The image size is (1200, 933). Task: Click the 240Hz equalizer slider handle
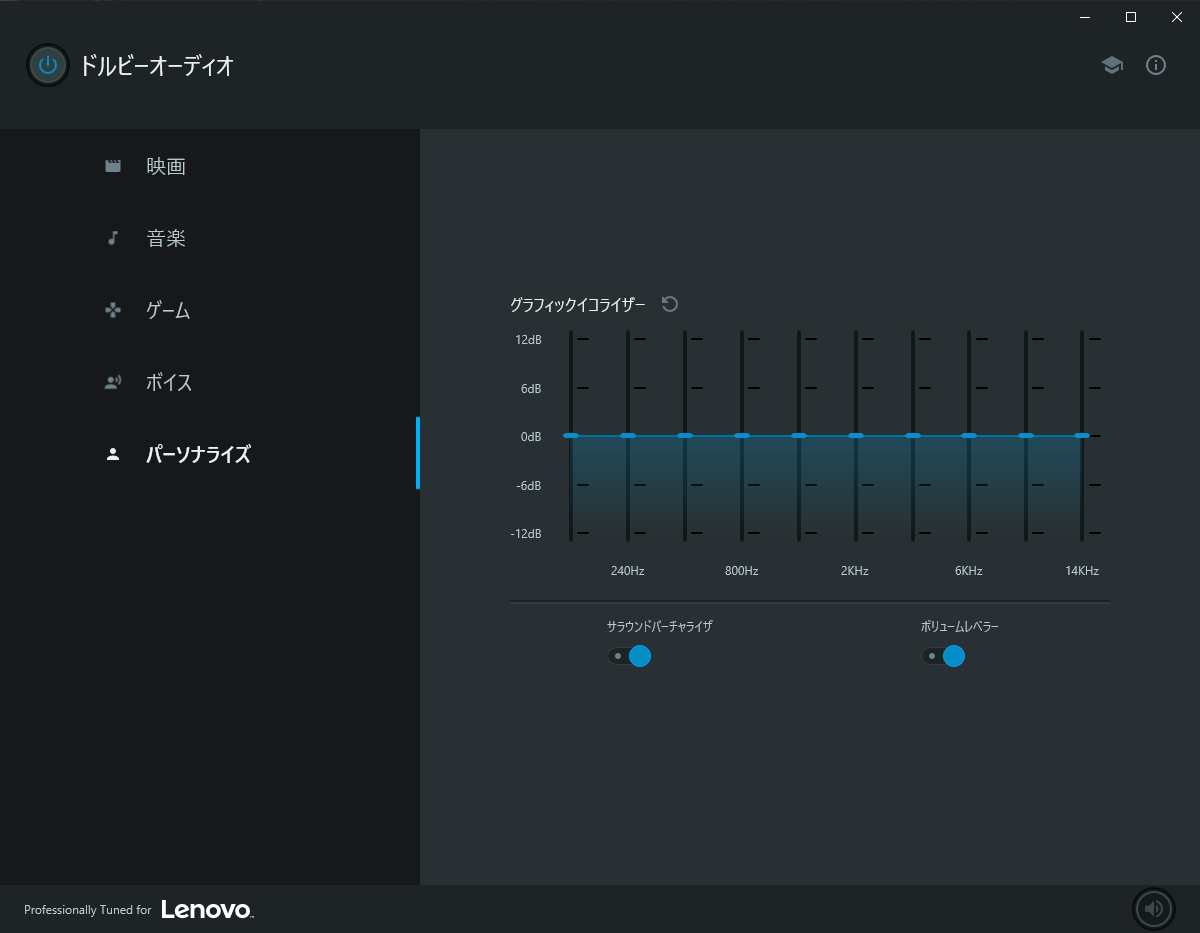(x=628, y=436)
